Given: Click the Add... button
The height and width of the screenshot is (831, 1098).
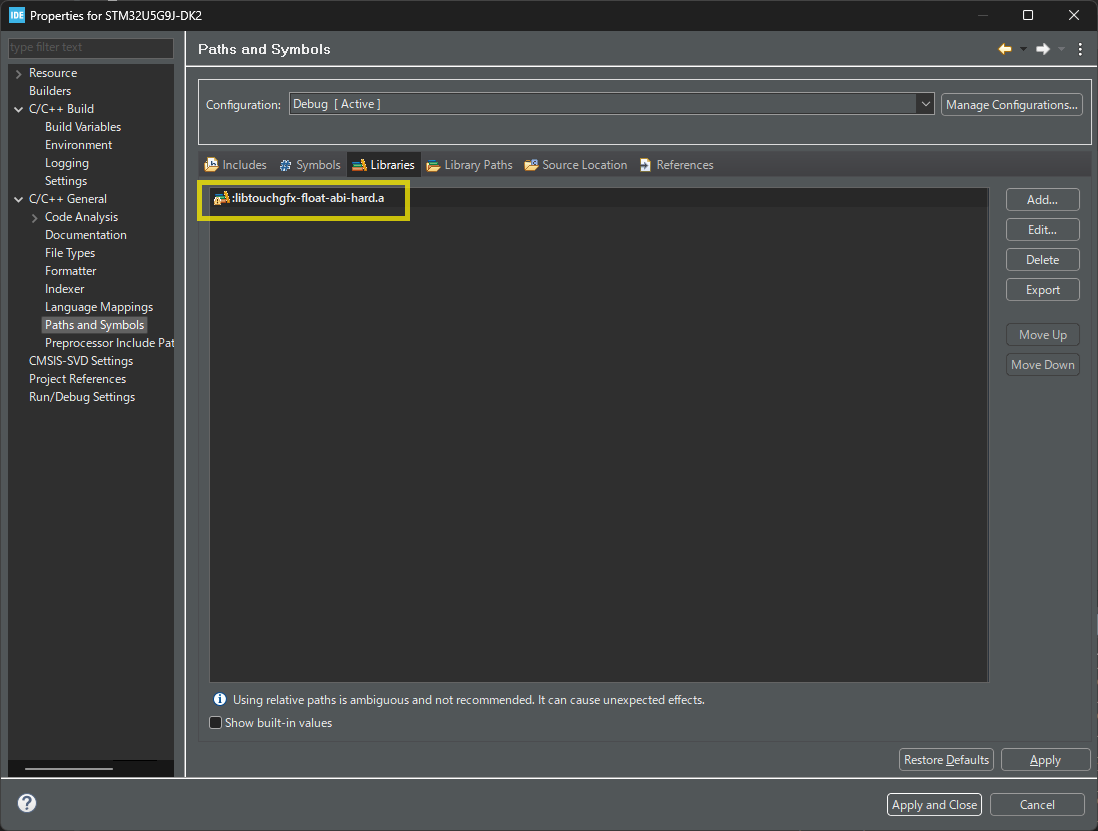Looking at the screenshot, I should (x=1042, y=200).
